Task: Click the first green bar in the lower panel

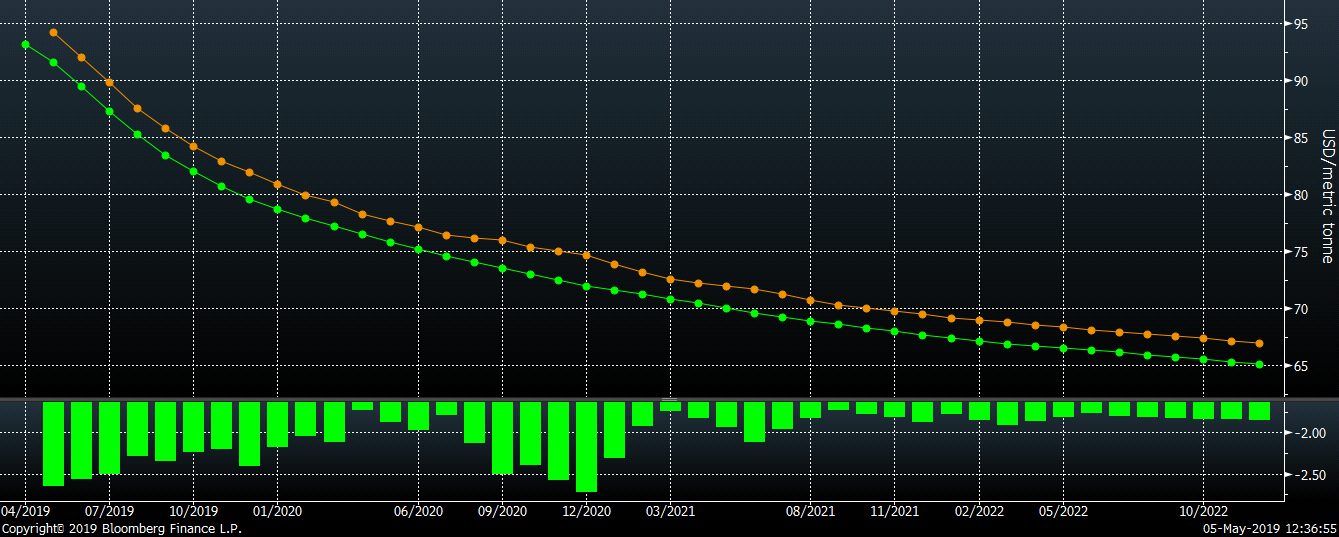Action: (x=53, y=443)
